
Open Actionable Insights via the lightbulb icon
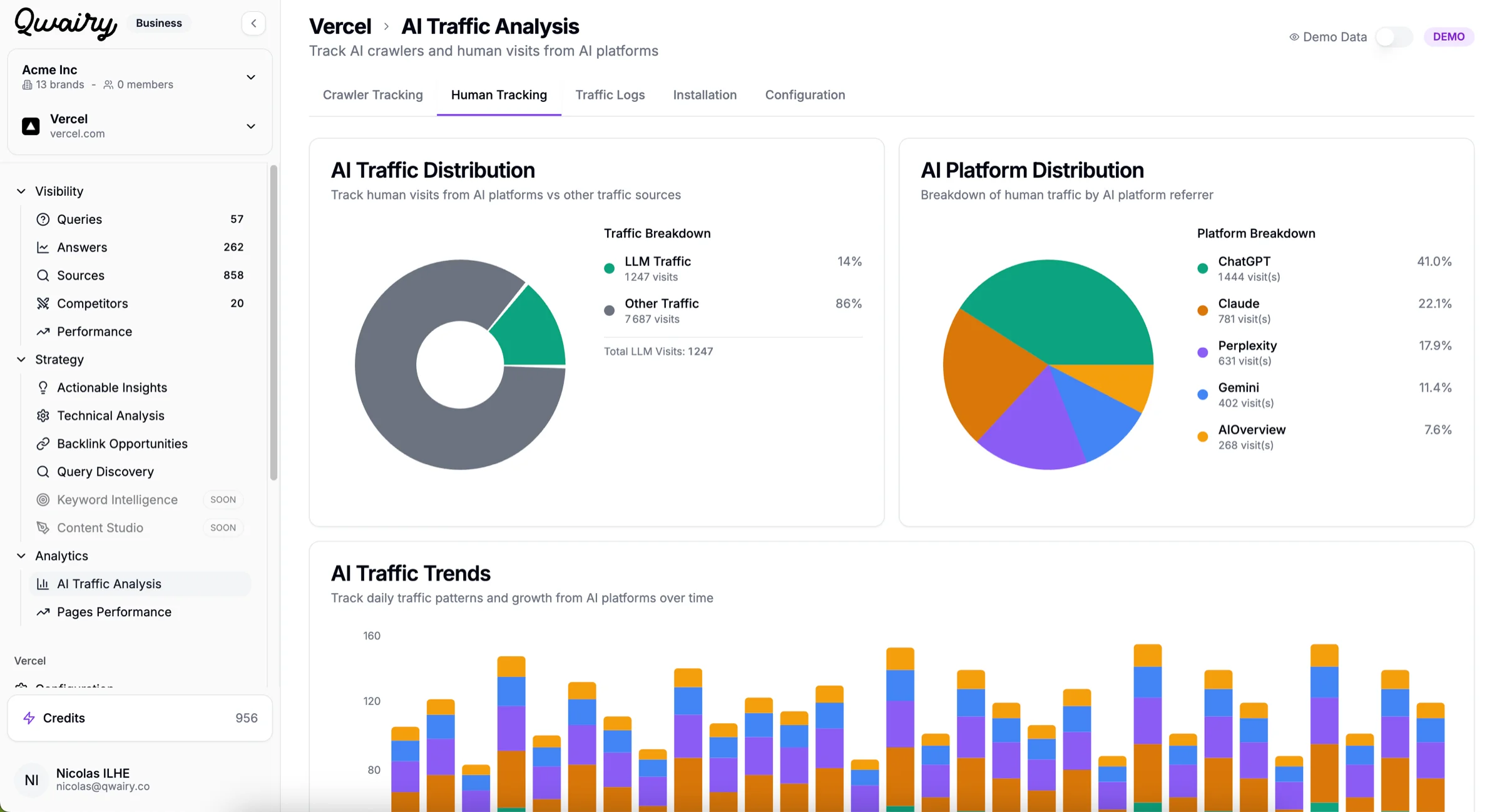(43, 387)
